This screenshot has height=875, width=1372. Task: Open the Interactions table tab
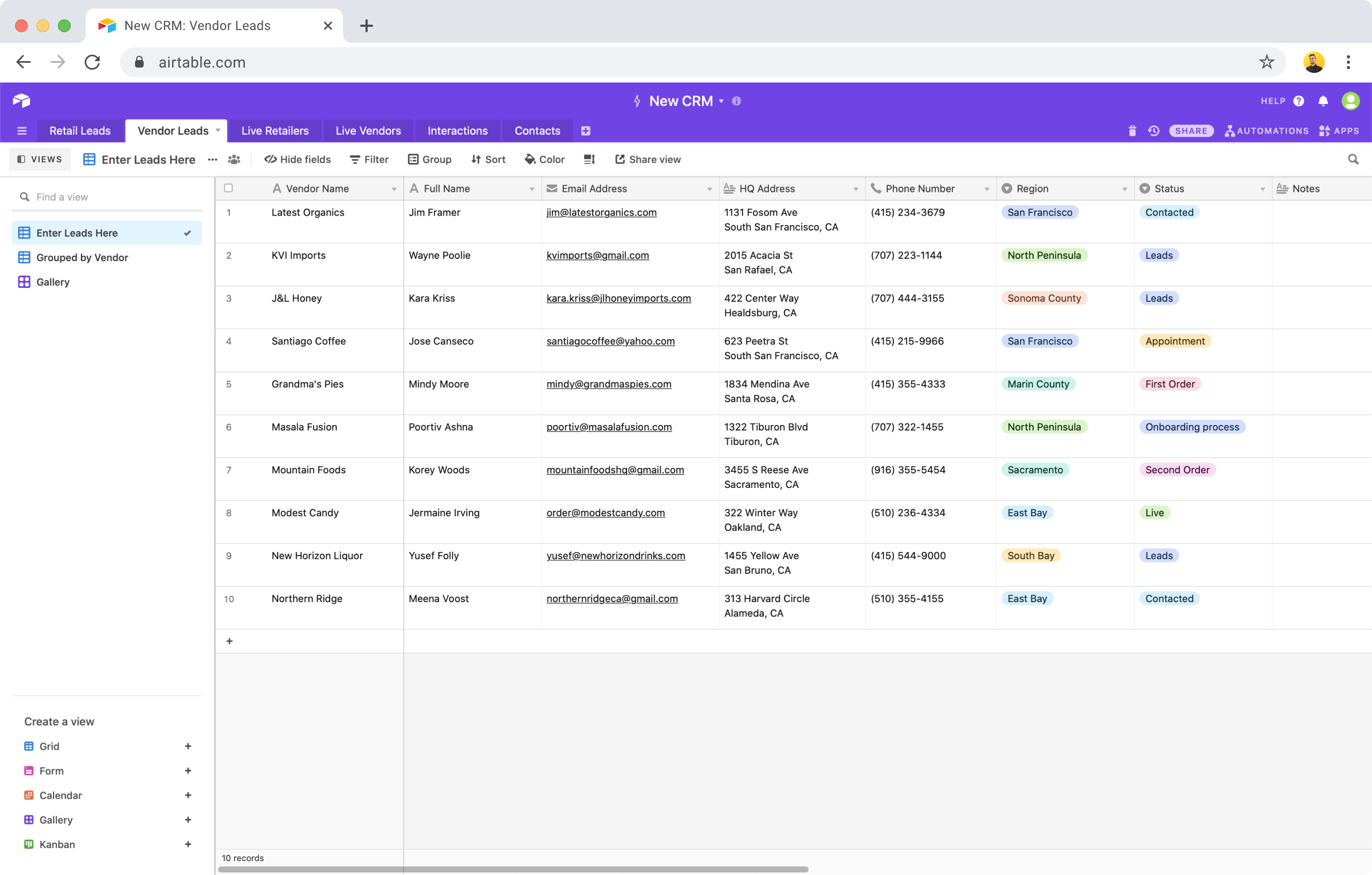[457, 130]
